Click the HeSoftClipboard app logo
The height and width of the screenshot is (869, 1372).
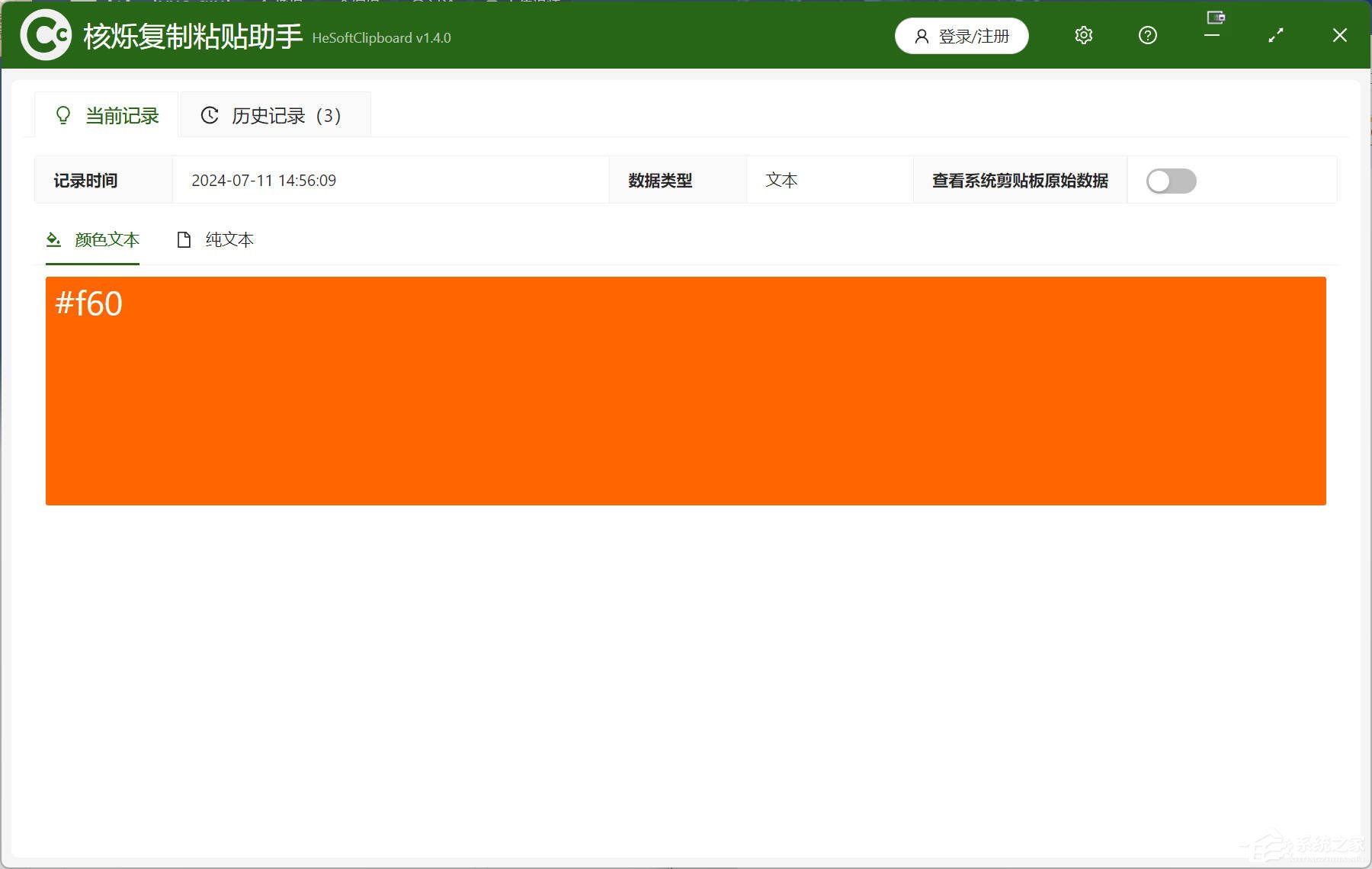pos(46,35)
